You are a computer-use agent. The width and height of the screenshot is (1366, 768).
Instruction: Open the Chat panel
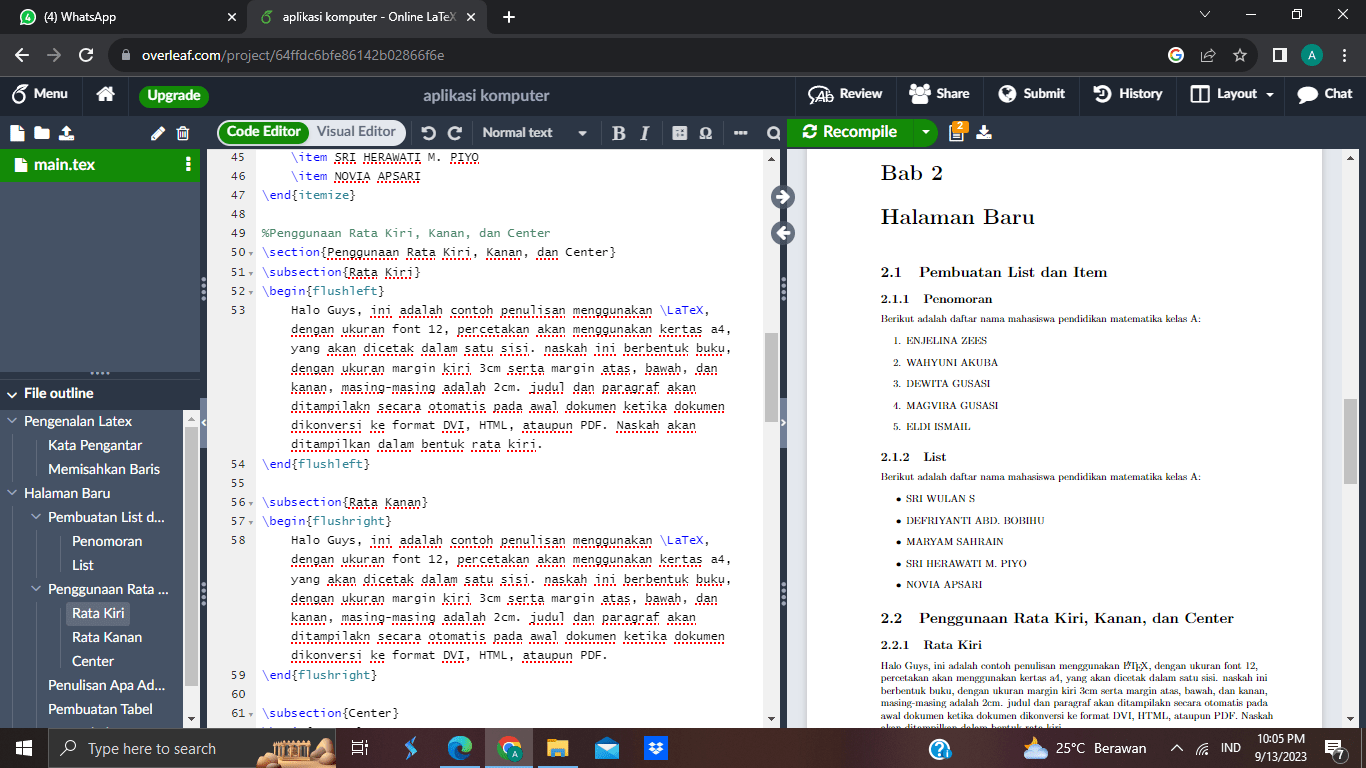tap(1324, 94)
